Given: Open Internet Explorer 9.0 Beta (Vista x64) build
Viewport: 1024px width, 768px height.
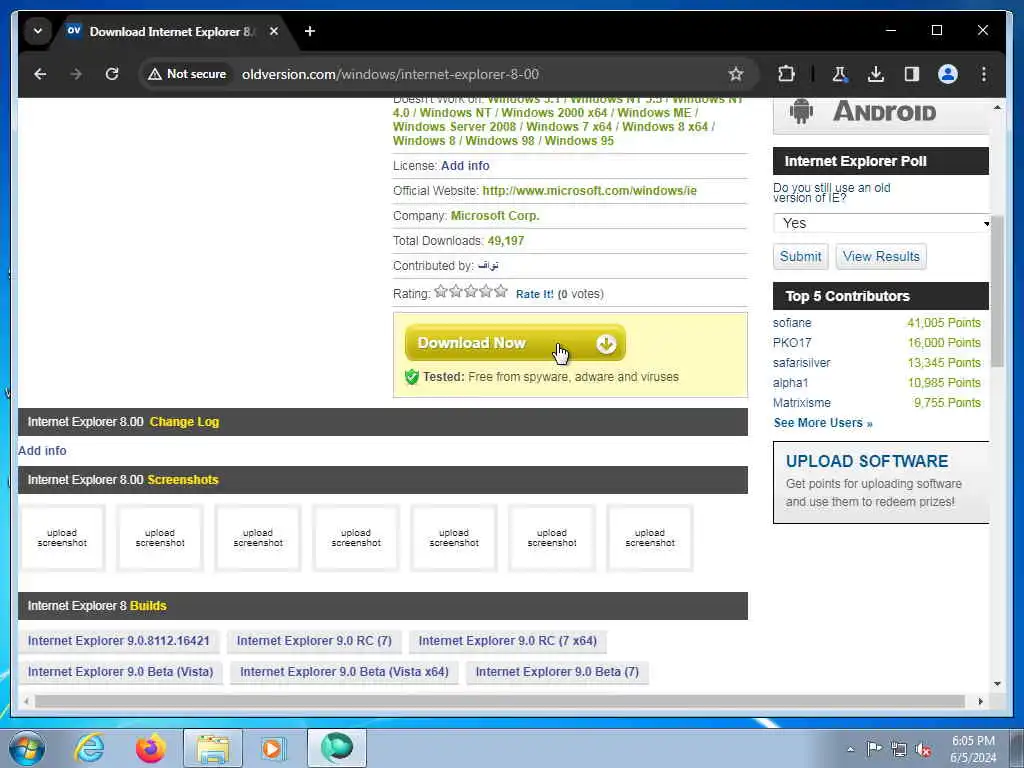Looking at the screenshot, I should (x=344, y=671).
